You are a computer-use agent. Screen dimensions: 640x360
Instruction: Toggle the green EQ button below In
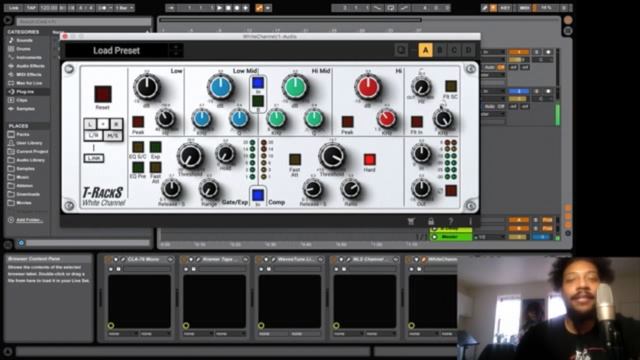tap(258, 101)
